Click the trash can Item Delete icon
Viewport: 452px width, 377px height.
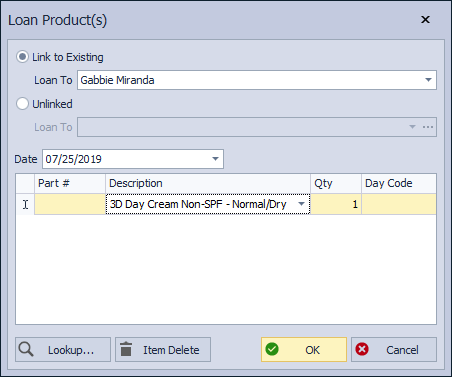pyautogui.click(x=126, y=349)
